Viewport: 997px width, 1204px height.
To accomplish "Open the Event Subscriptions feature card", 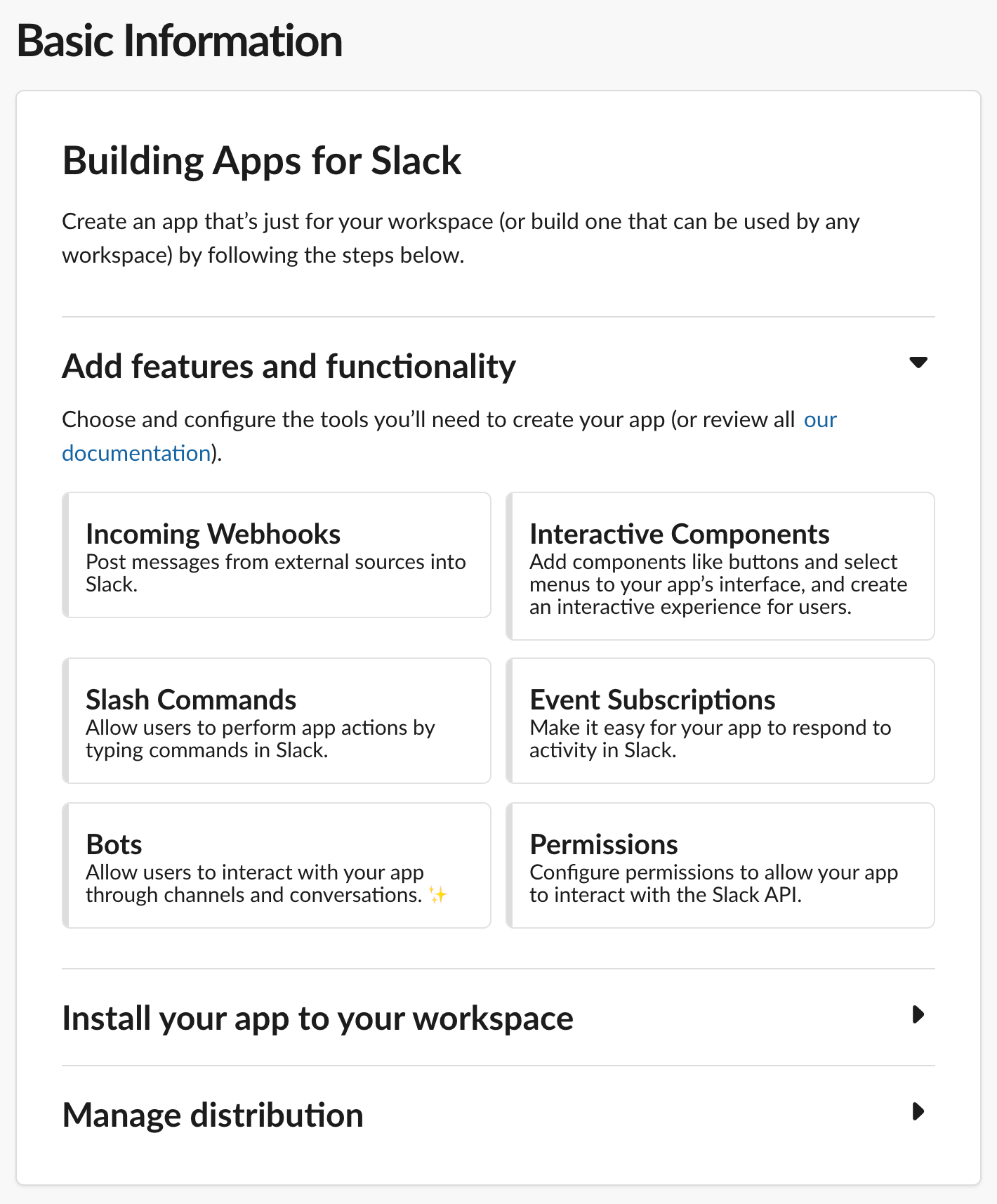I will pyautogui.click(x=720, y=721).
